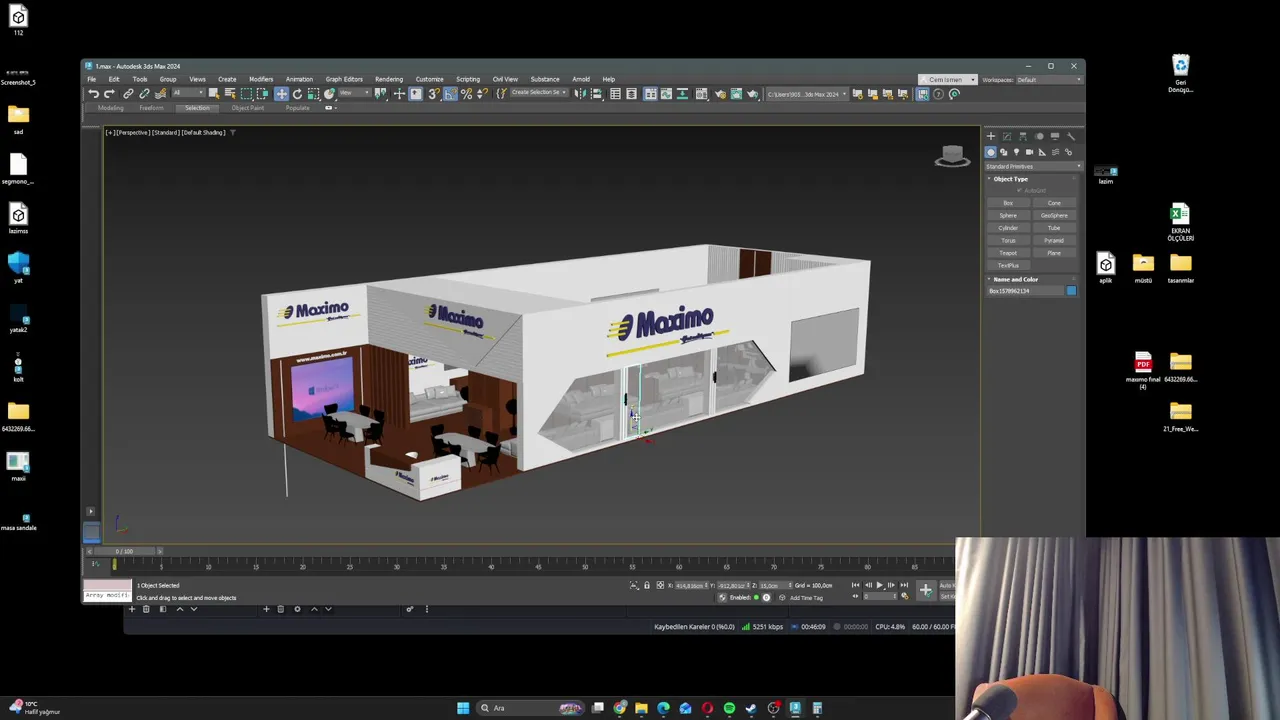1280x720 pixels.
Task: Open the Standard Primitives dropdown
Action: click(1033, 166)
